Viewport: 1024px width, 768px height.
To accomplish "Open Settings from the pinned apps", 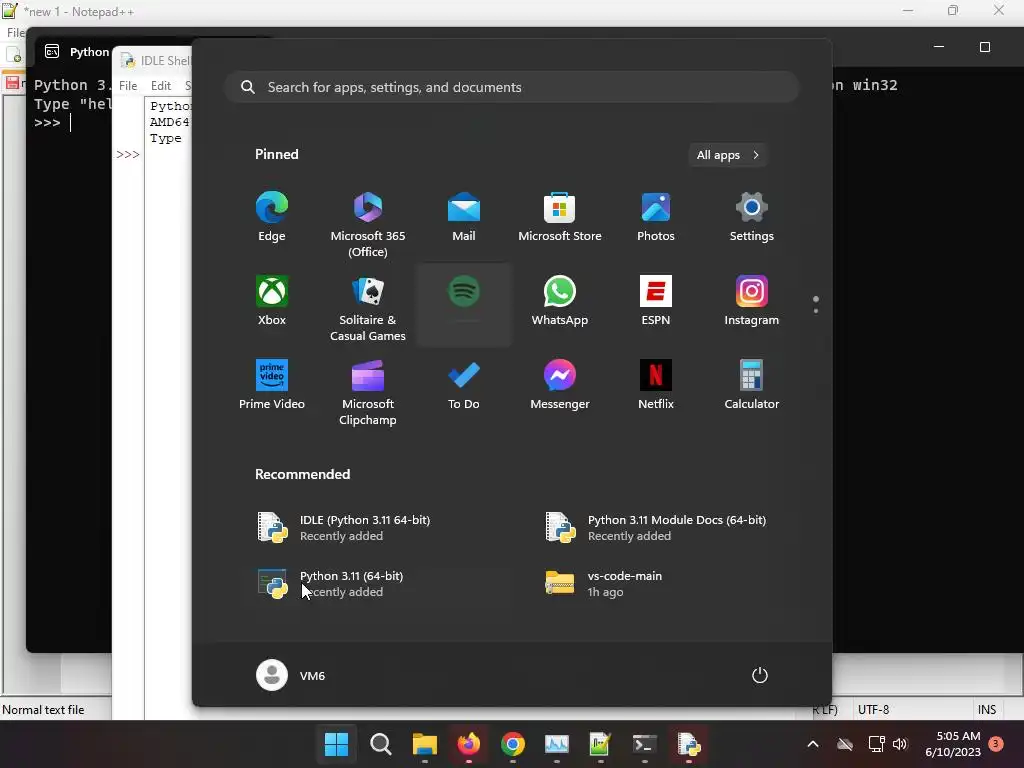I will [x=752, y=217].
